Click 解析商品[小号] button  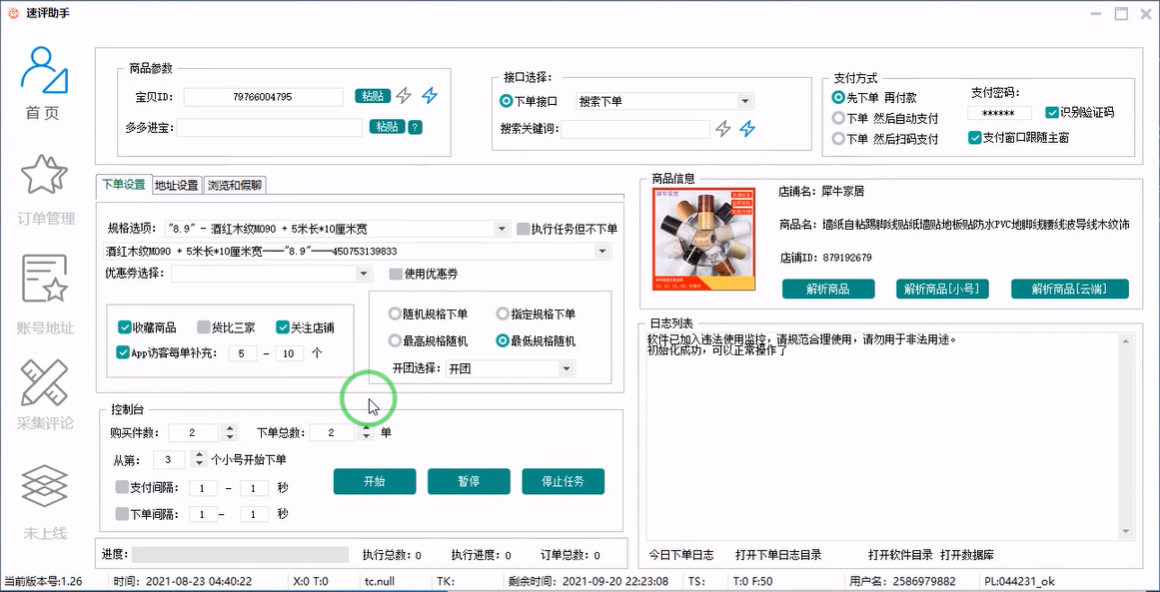click(x=942, y=289)
